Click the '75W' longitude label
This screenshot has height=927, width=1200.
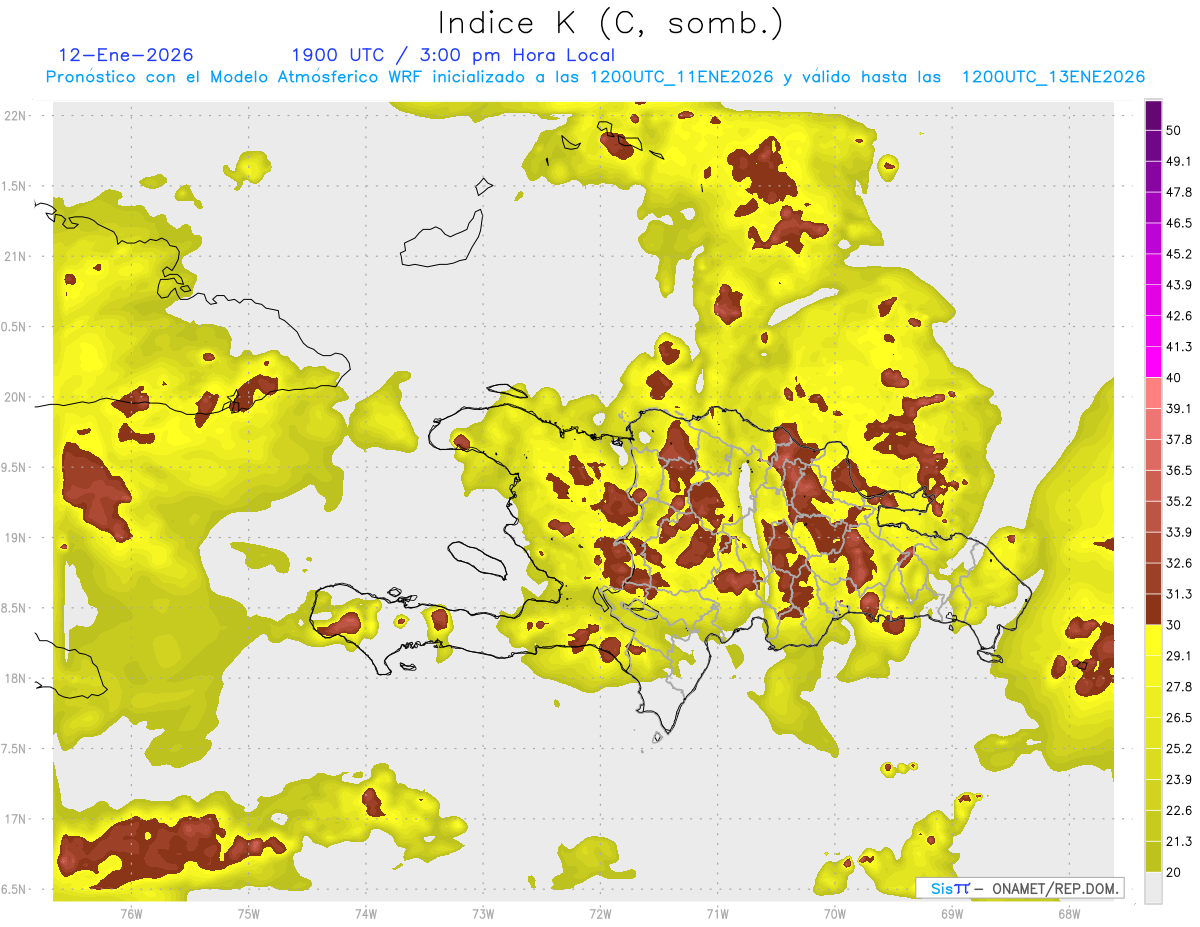(x=249, y=914)
